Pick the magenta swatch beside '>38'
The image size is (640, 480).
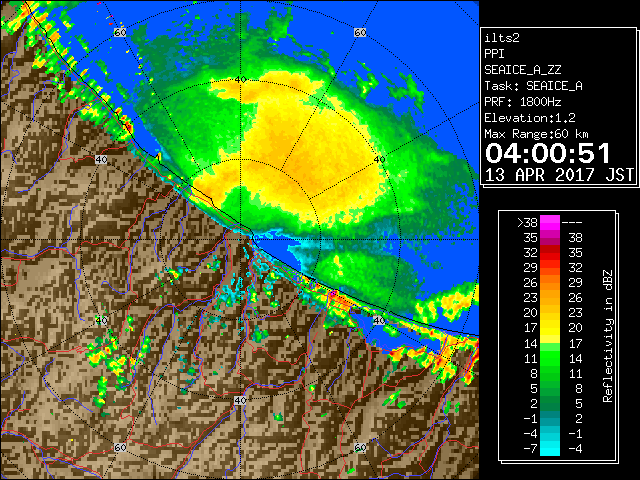(x=550, y=223)
